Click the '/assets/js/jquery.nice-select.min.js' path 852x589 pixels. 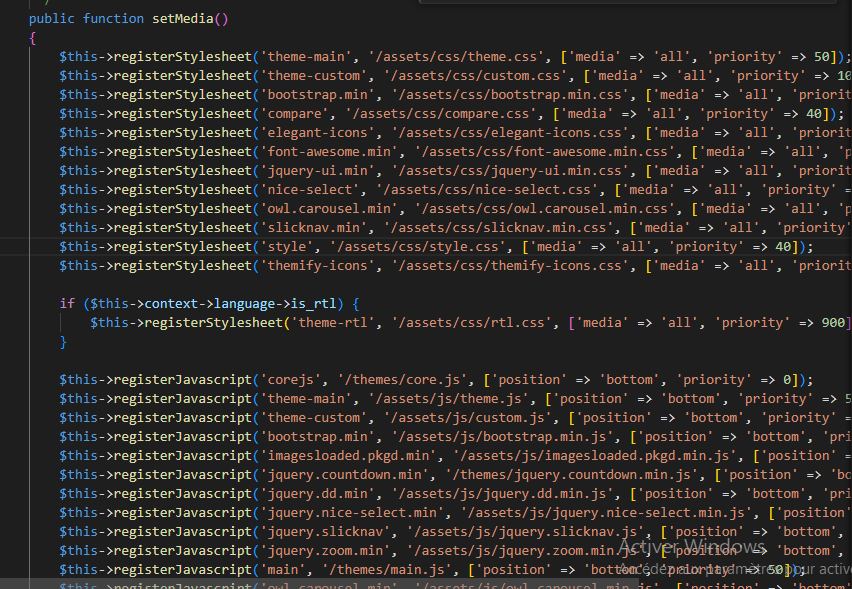tap(606, 513)
